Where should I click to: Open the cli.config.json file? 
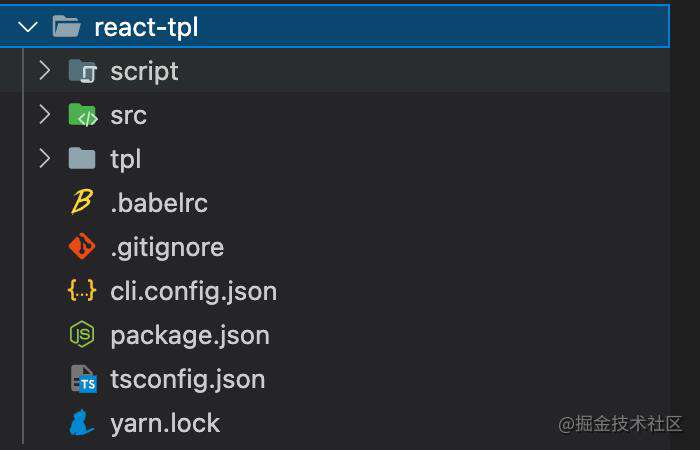pos(194,292)
